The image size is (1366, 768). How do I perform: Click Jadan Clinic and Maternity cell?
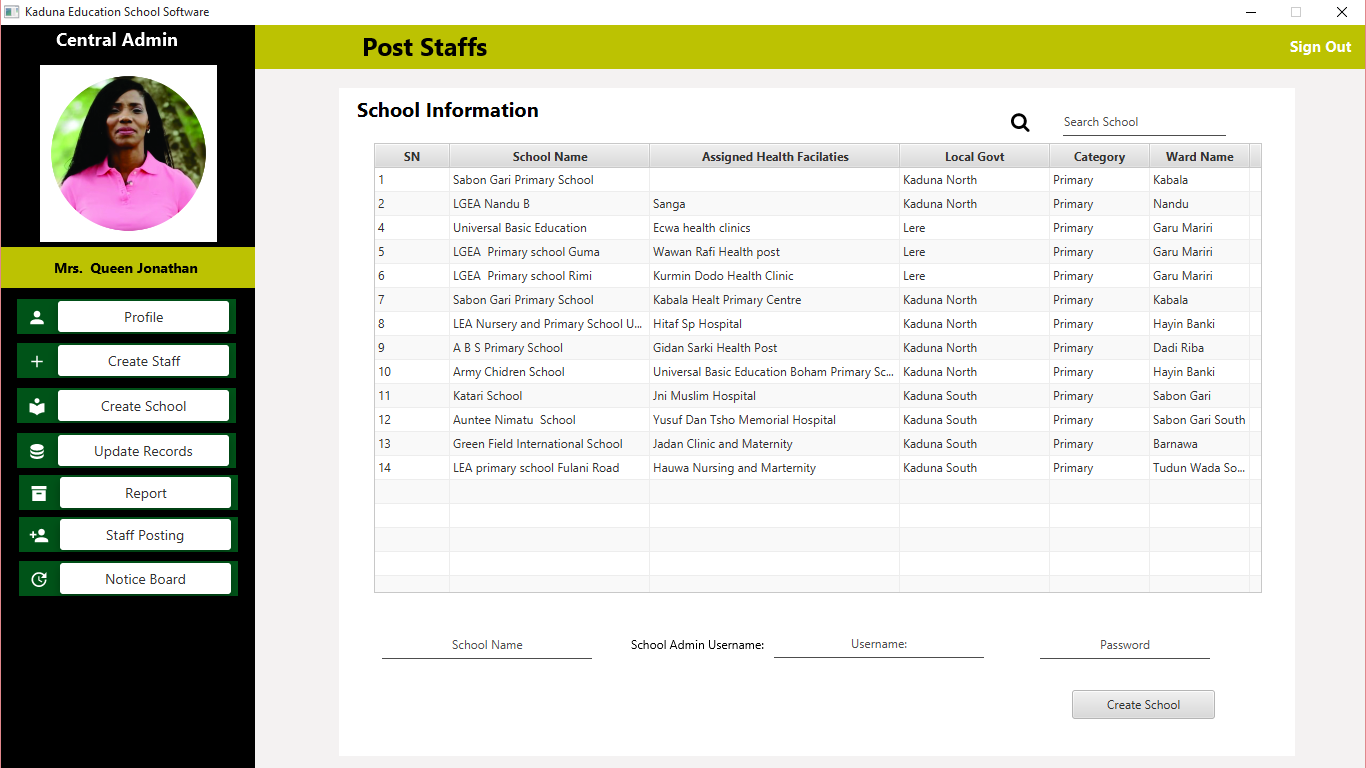pos(775,444)
